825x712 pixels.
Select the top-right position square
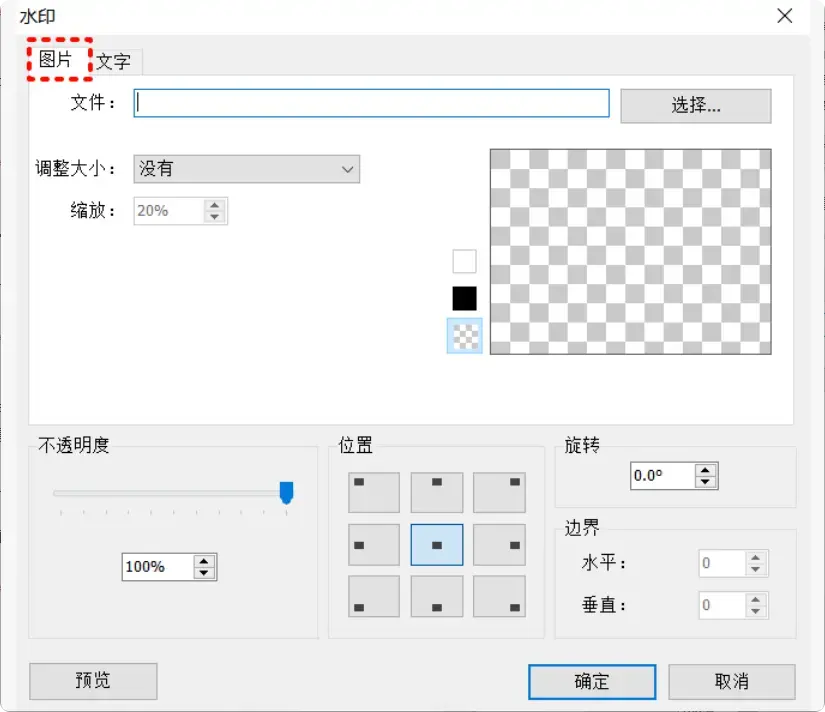coord(500,491)
